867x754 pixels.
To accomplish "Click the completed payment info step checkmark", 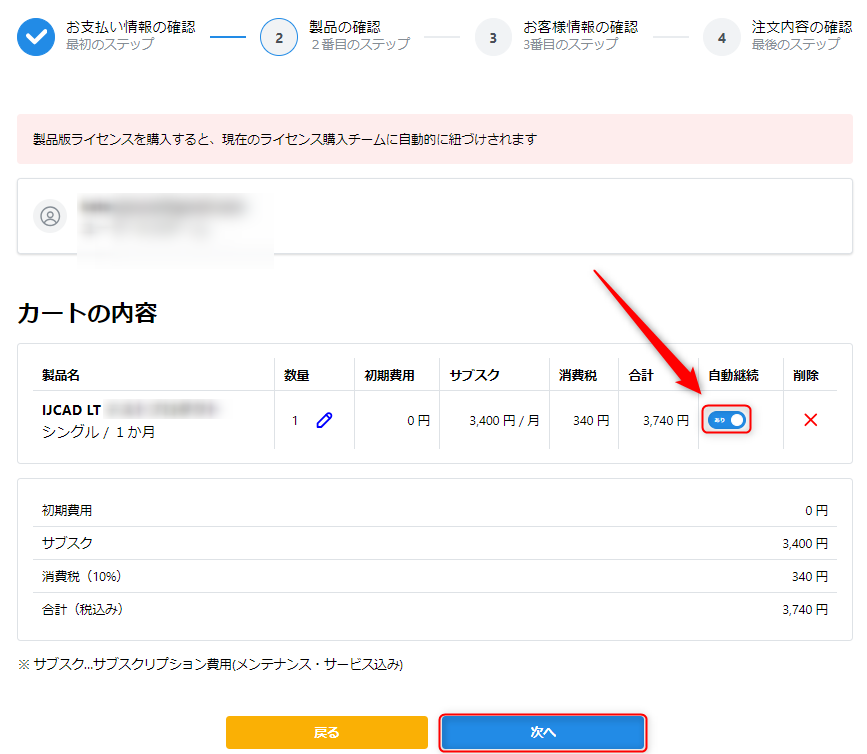I will (x=36, y=37).
